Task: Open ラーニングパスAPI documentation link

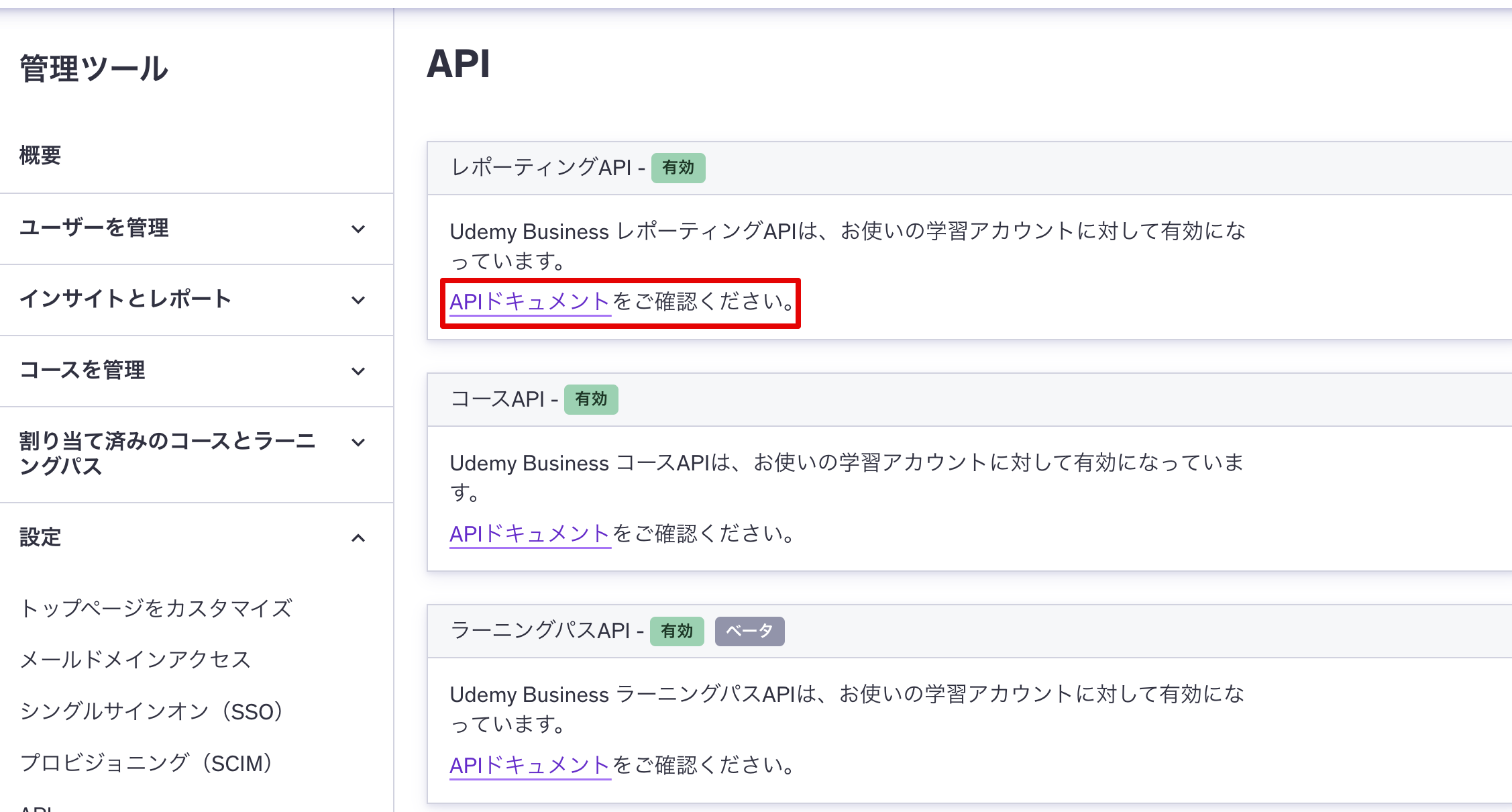Action: (529, 766)
